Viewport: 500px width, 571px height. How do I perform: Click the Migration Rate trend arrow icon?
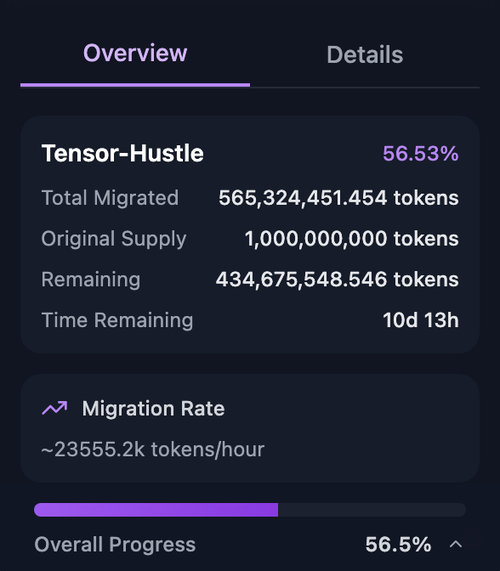click(x=55, y=408)
